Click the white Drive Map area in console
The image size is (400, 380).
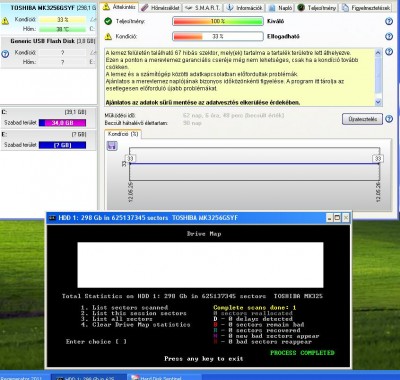(200, 265)
